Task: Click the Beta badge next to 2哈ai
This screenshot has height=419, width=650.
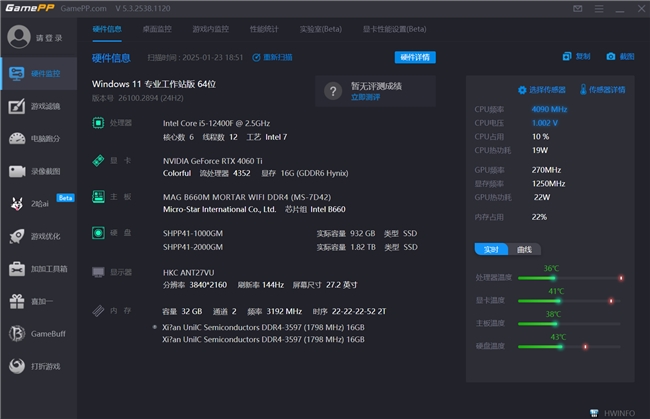Action: point(65,198)
